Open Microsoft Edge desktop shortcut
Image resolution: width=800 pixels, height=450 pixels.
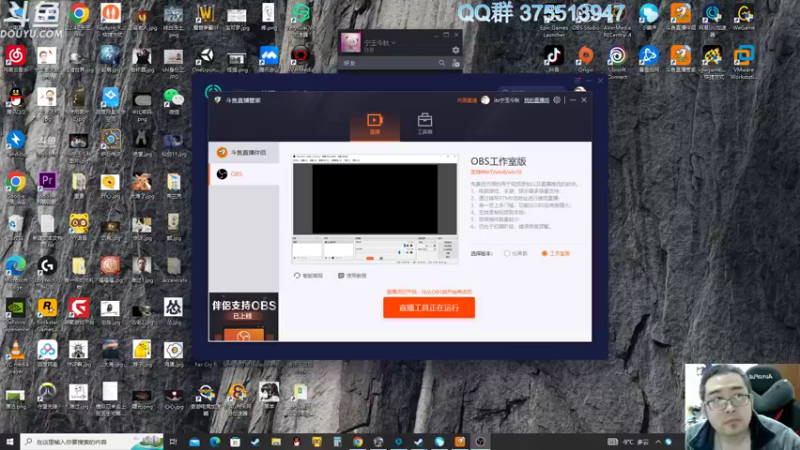(15, 271)
